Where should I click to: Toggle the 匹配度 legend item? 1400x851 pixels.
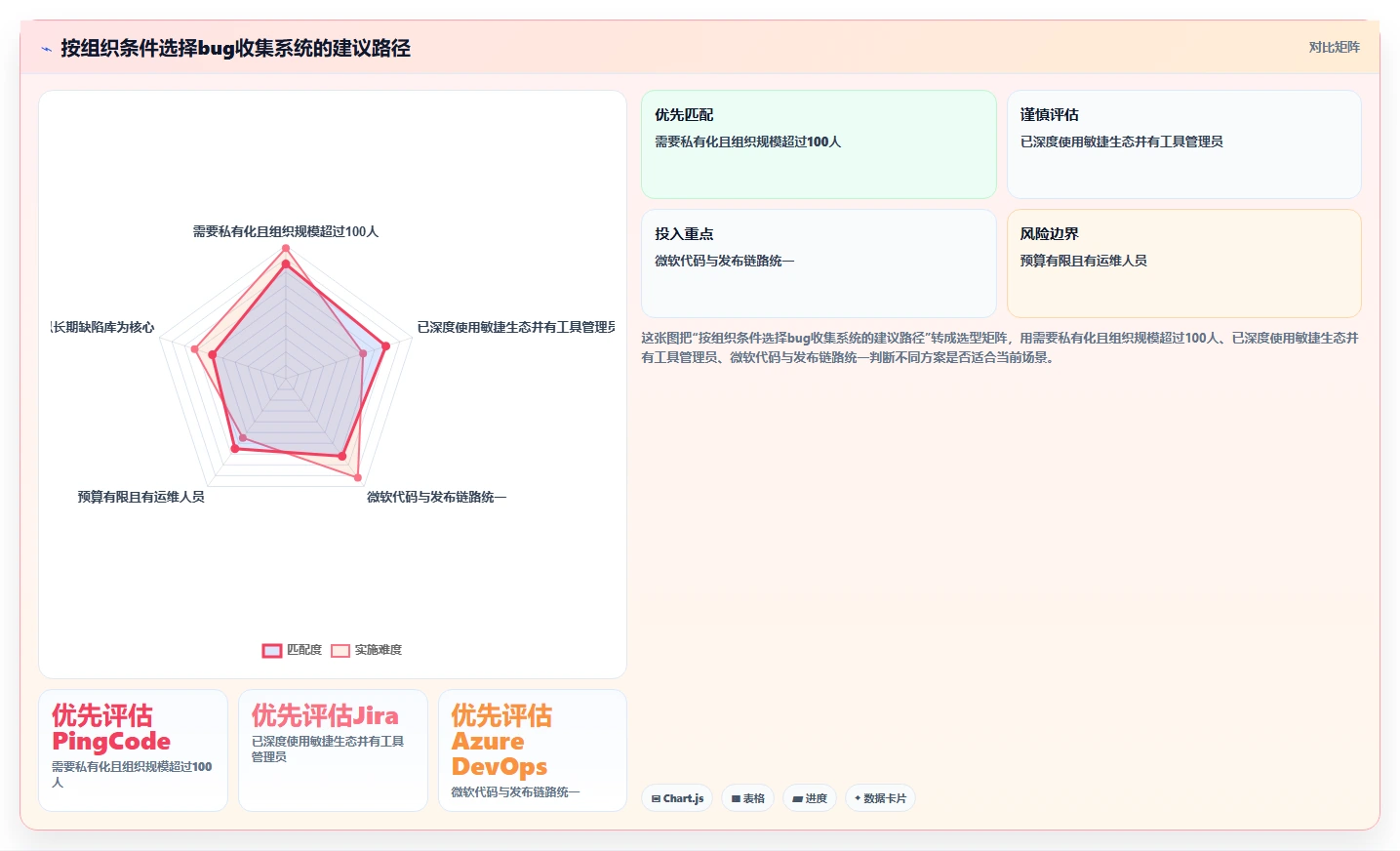click(292, 650)
